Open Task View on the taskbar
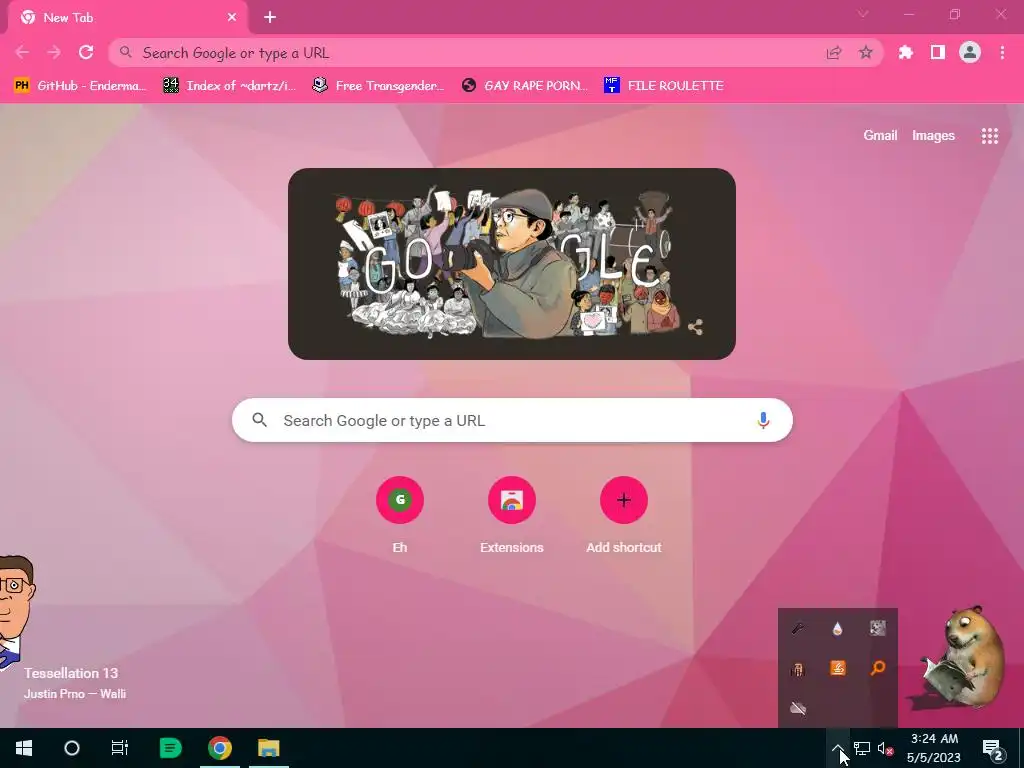 pyautogui.click(x=120, y=748)
